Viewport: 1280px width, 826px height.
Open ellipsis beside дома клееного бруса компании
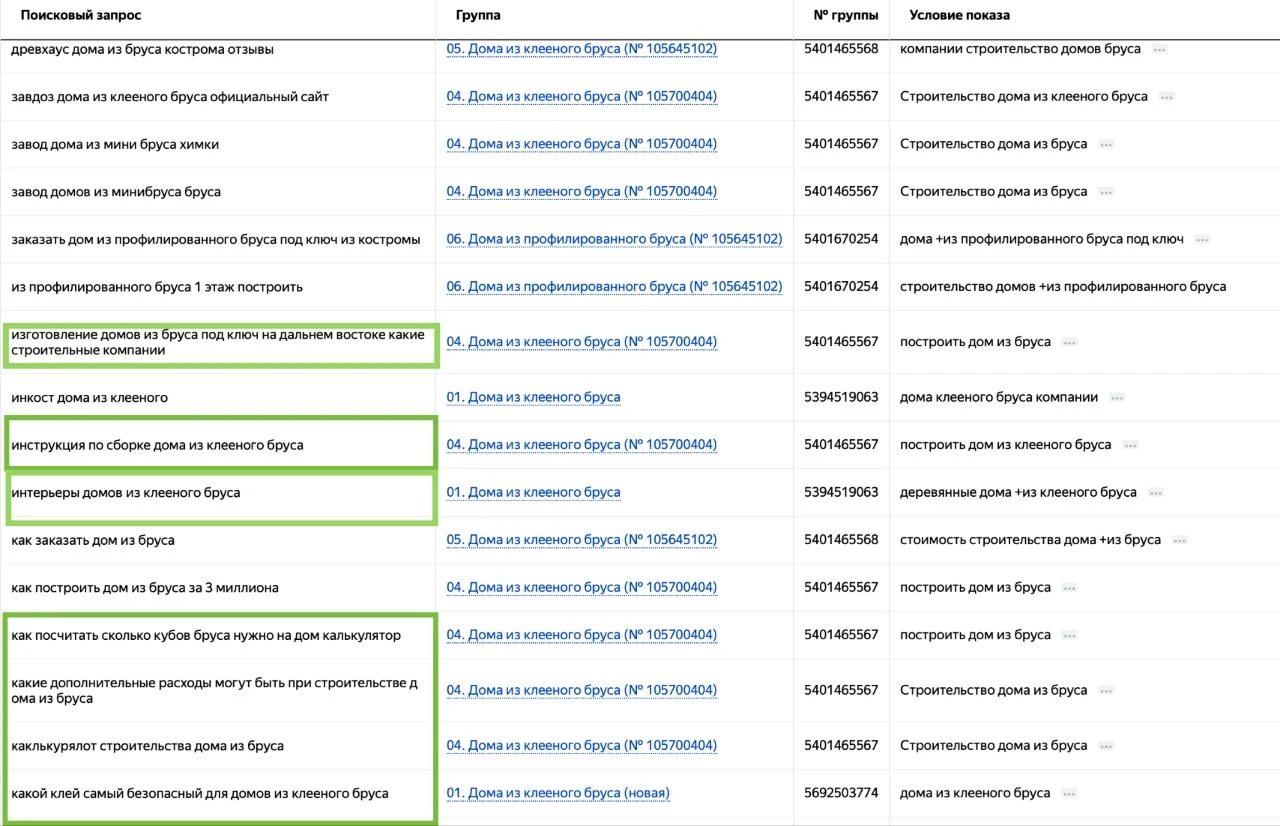tap(1117, 397)
